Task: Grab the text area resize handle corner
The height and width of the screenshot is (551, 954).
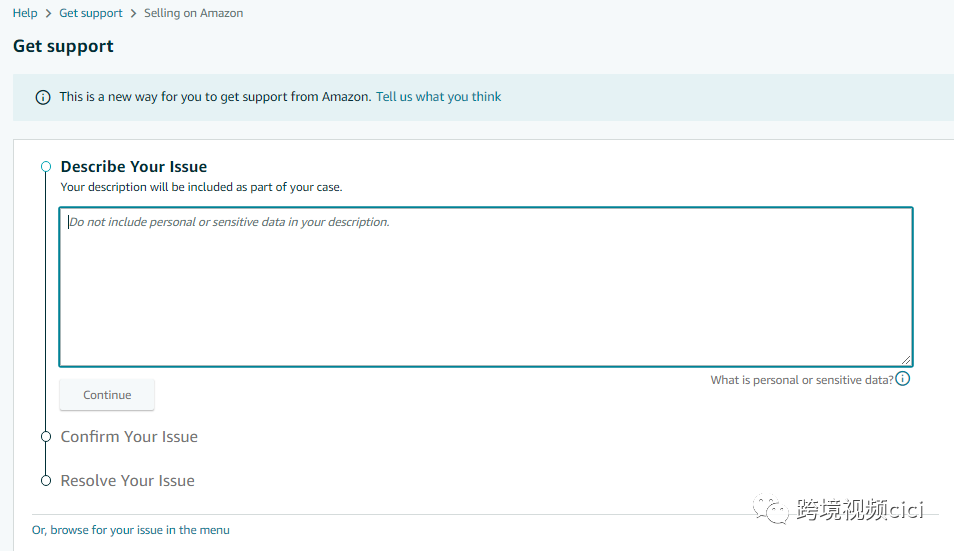Action: coord(906,359)
